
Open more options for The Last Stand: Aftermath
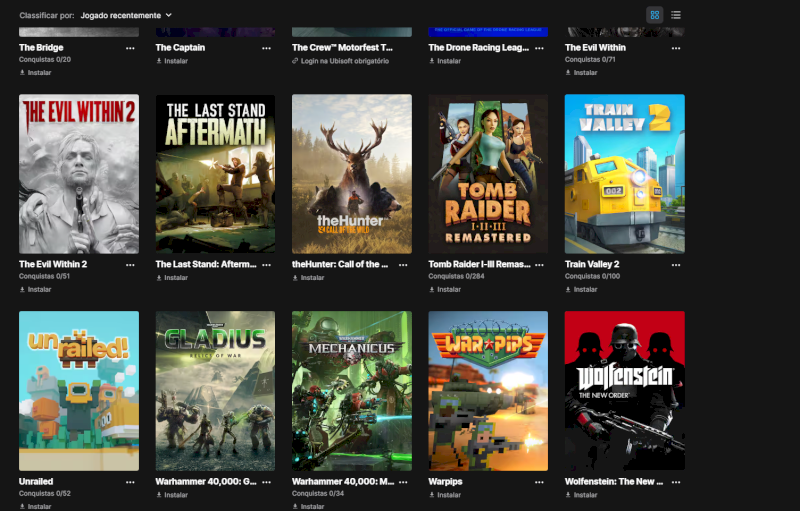266,265
